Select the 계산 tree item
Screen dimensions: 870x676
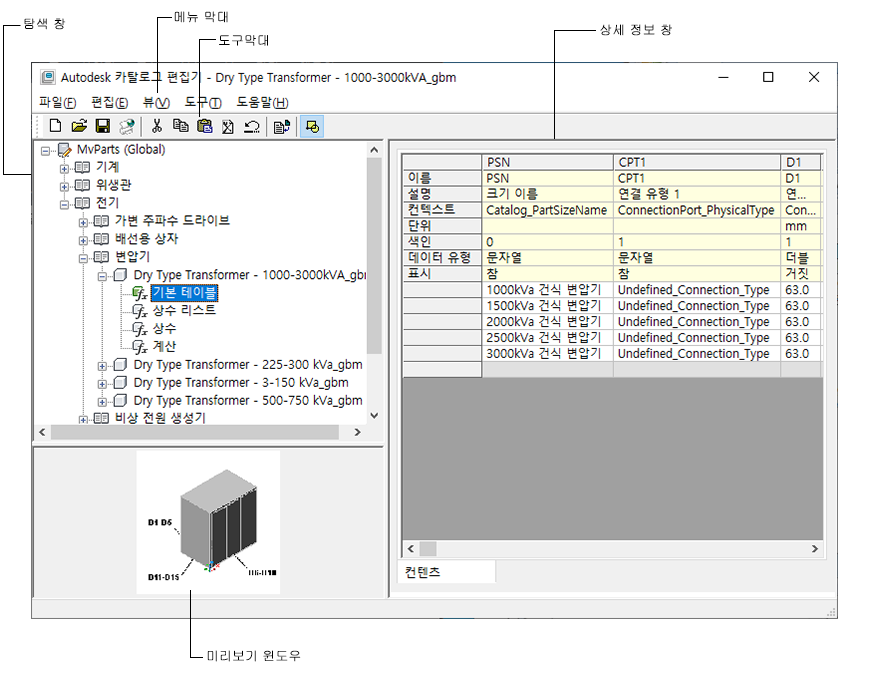coord(164,346)
